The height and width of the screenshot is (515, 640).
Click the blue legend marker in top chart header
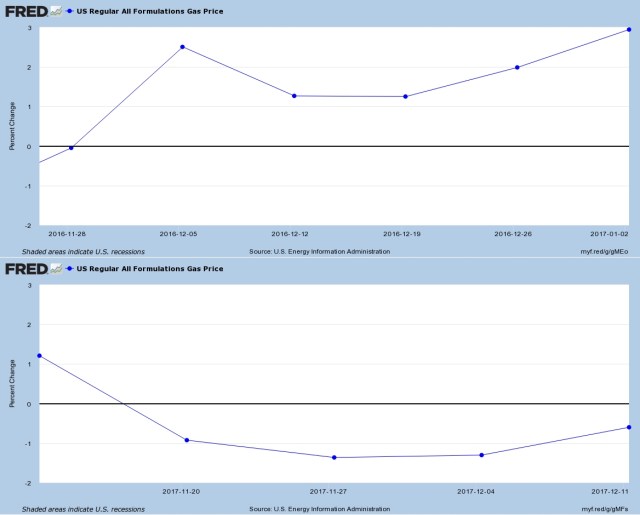coord(70,12)
